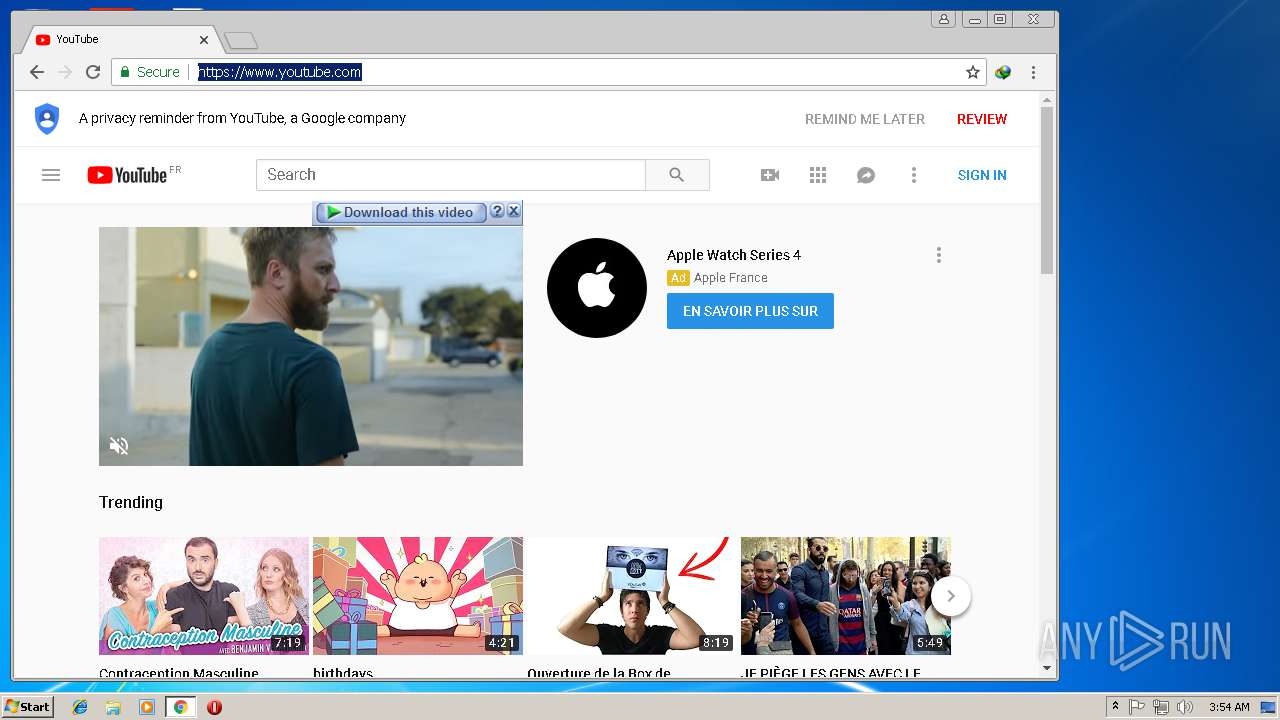Click REMIND ME LATER

click(x=865, y=119)
